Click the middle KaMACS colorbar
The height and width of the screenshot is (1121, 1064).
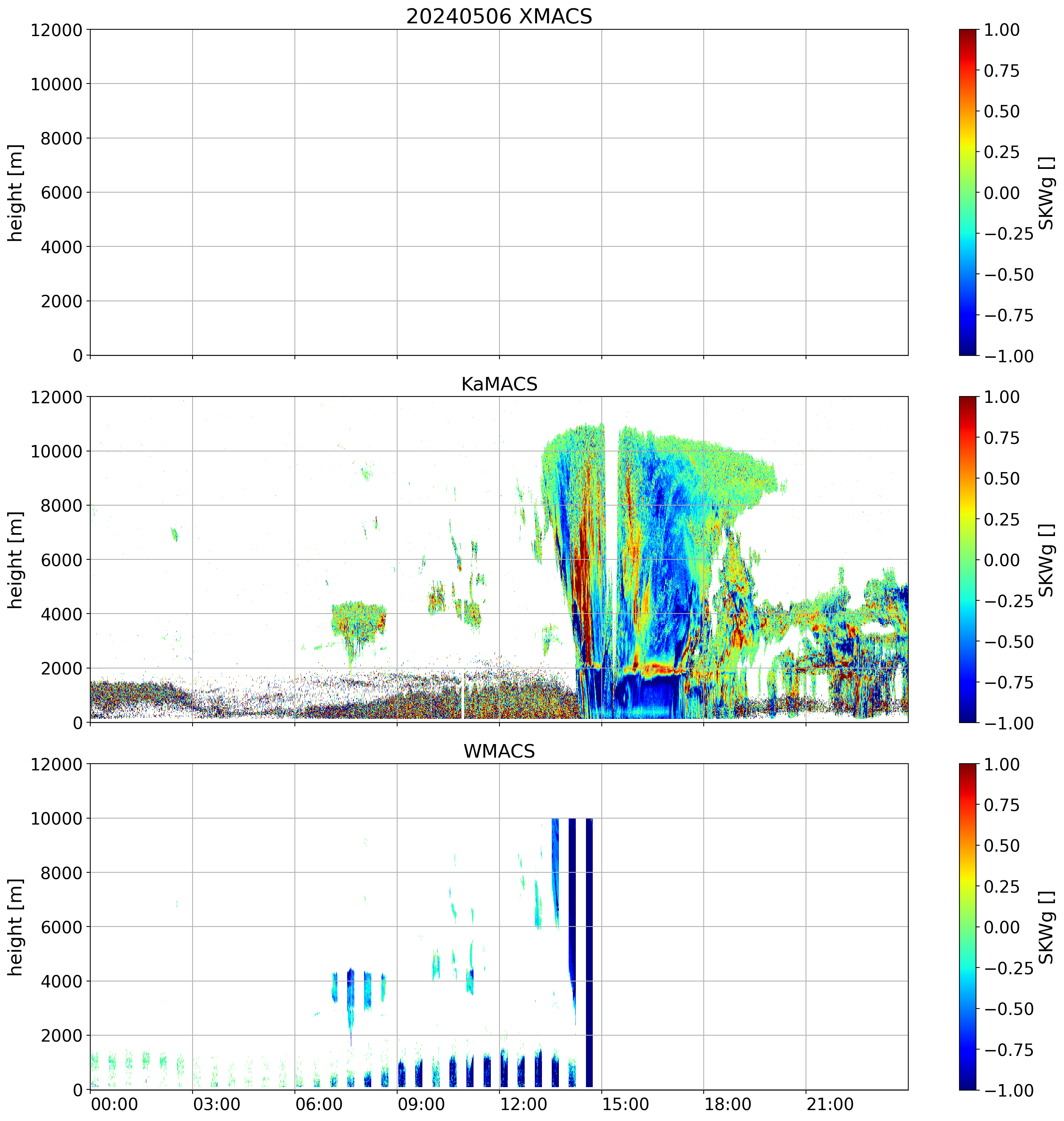(968, 559)
